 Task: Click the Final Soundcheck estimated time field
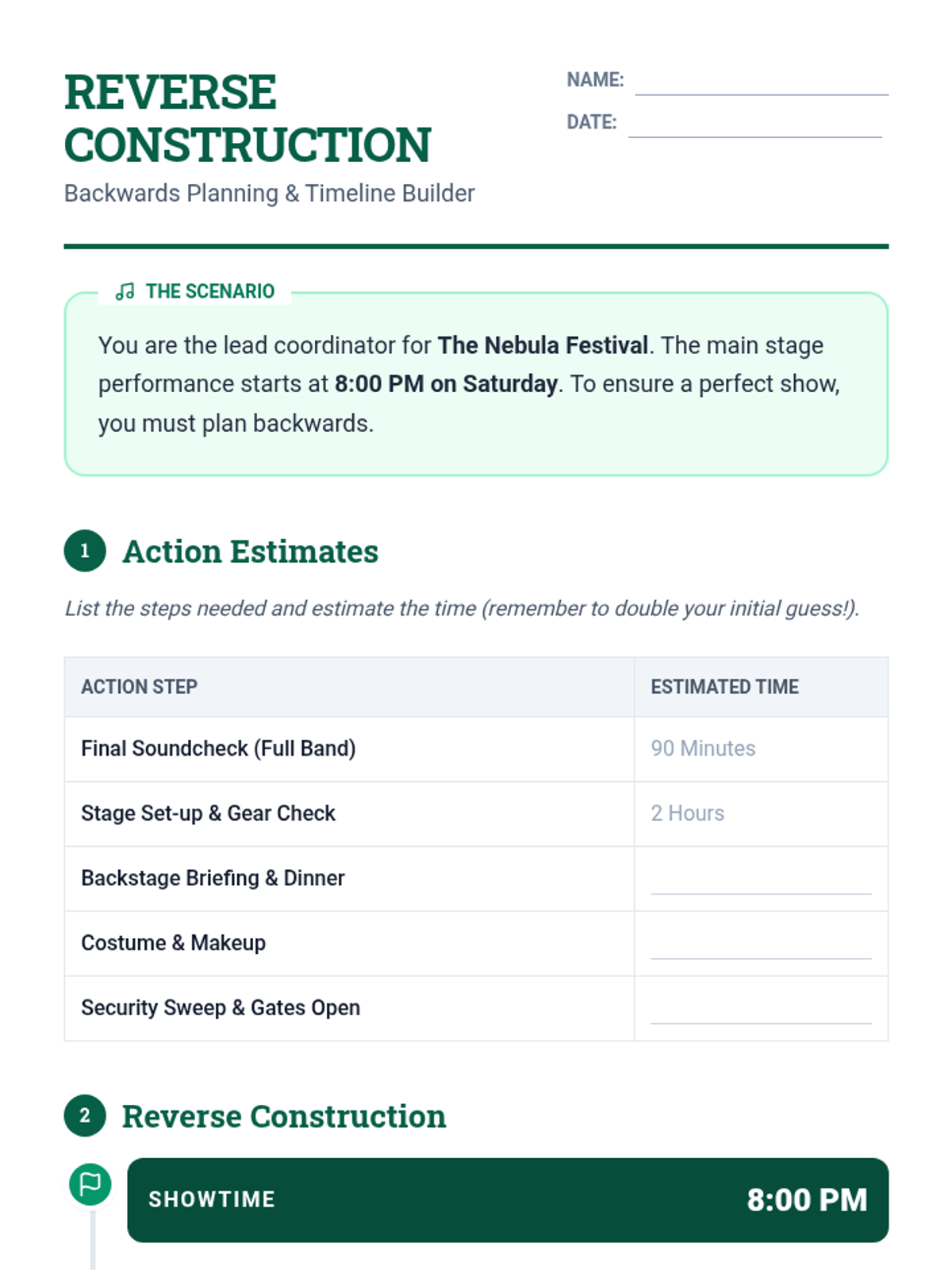tap(760, 749)
